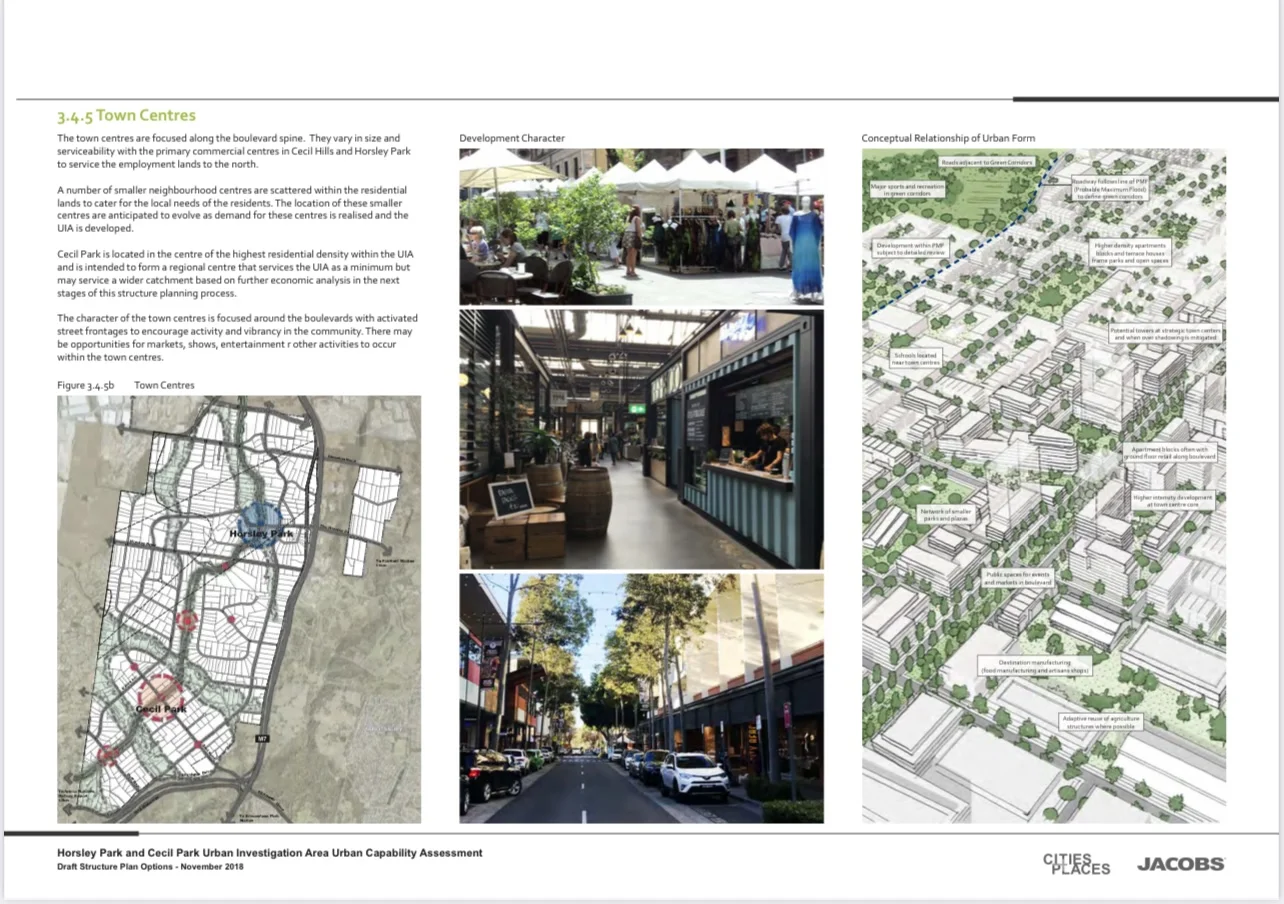
Task: Click the chalkboard sign beside the barrels
Action: click(509, 497)
